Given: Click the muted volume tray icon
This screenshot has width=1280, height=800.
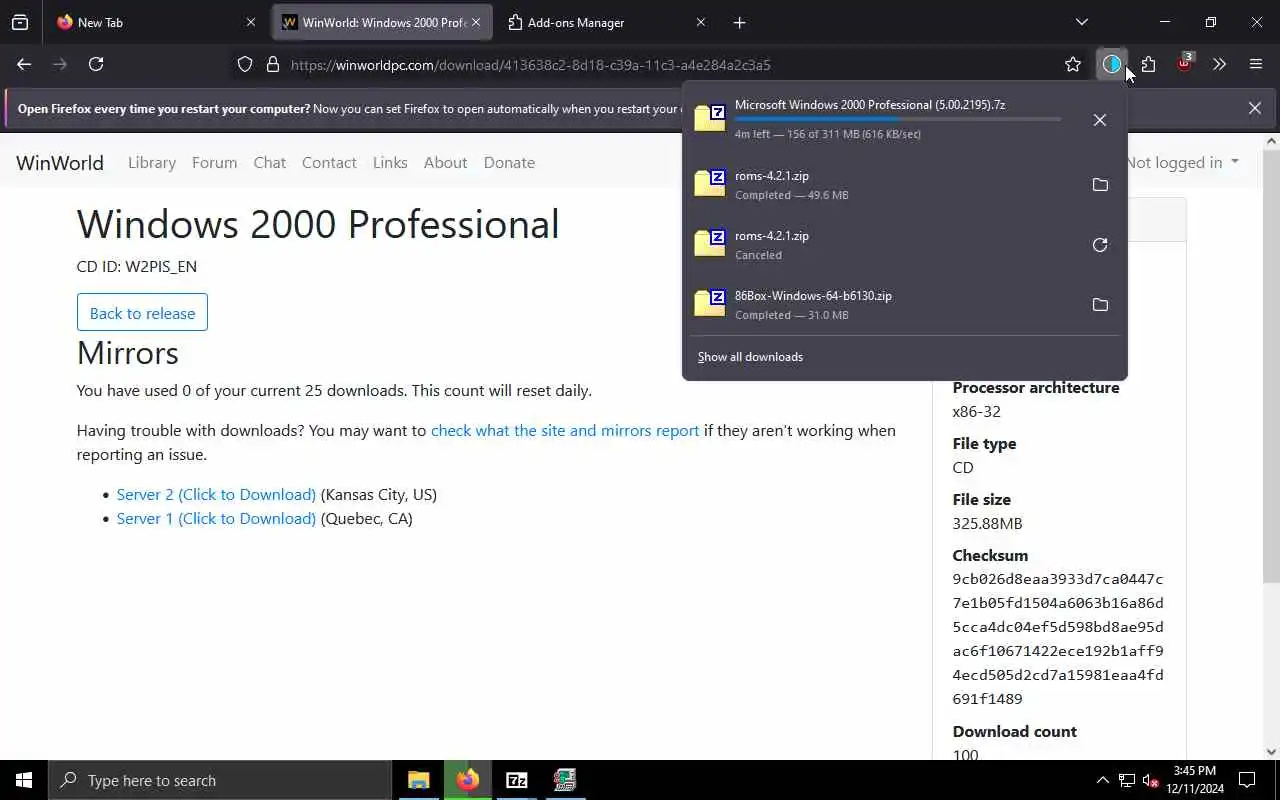Looking at the screenshot, I should (1150, 780).
